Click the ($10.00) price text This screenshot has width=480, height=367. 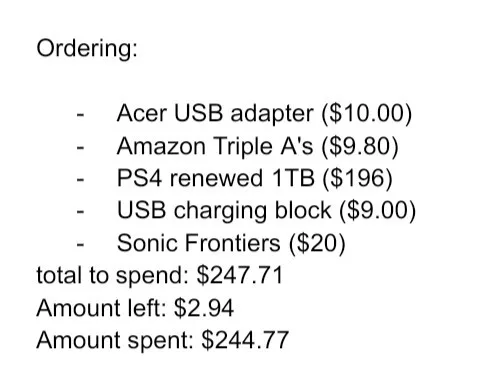367,114
